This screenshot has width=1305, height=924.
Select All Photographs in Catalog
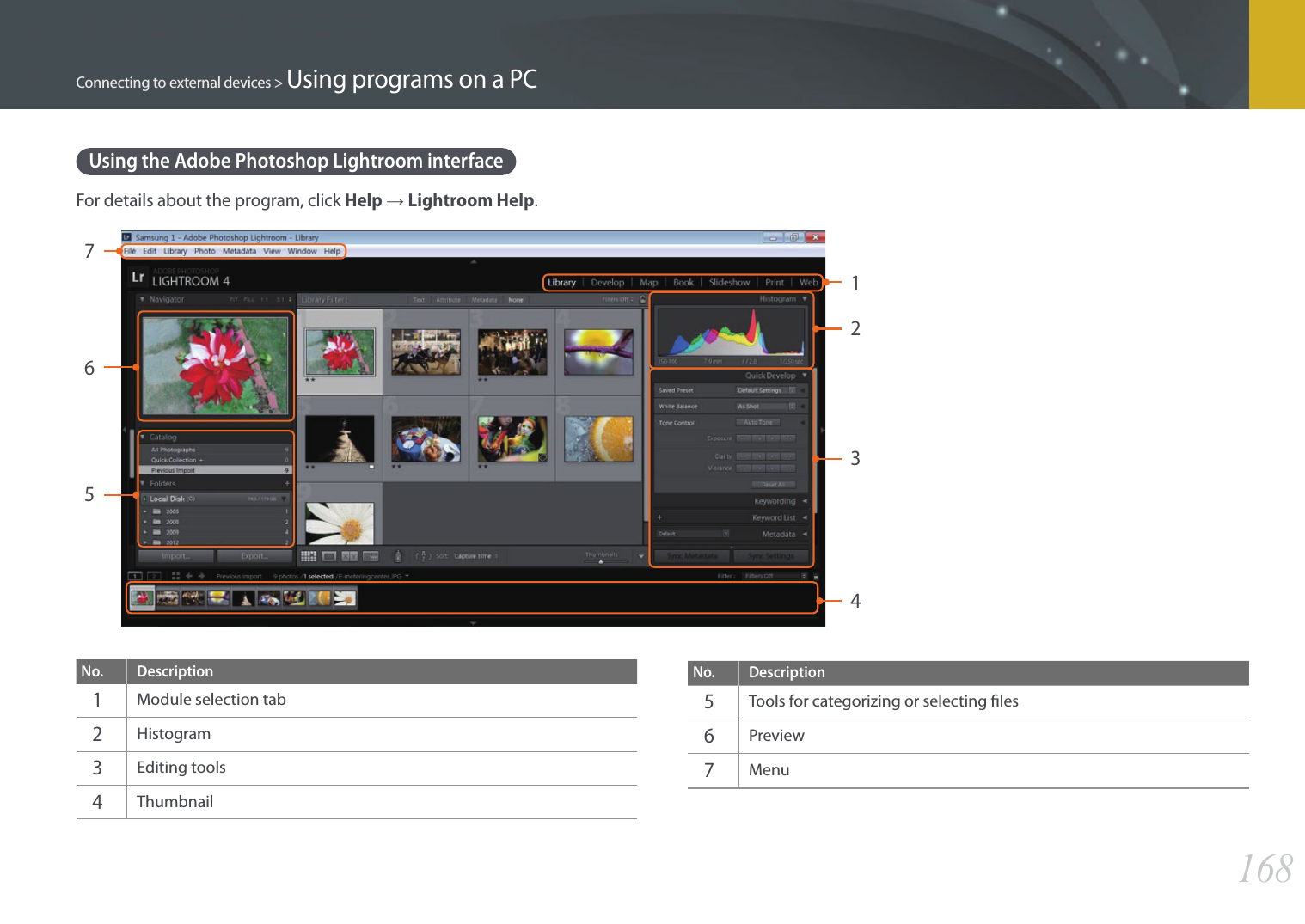point(216,450)
